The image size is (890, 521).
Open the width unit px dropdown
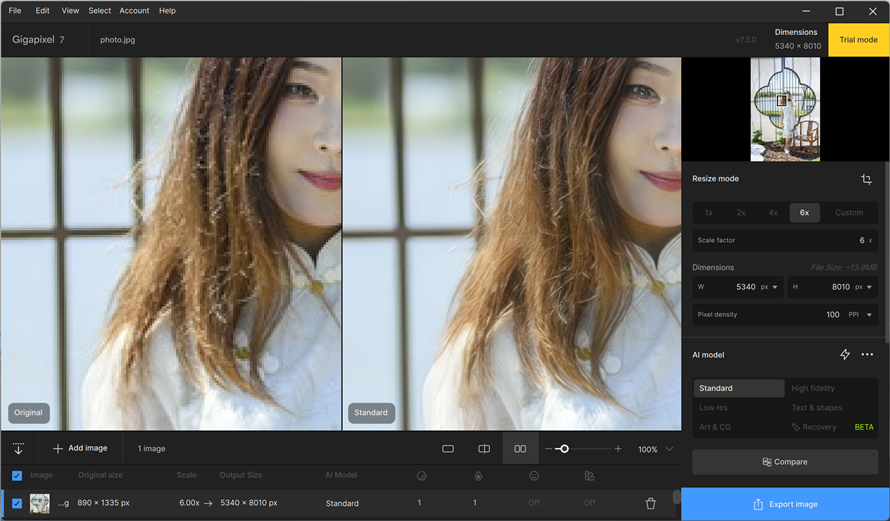pyautogui.click(x=770, y=287)
